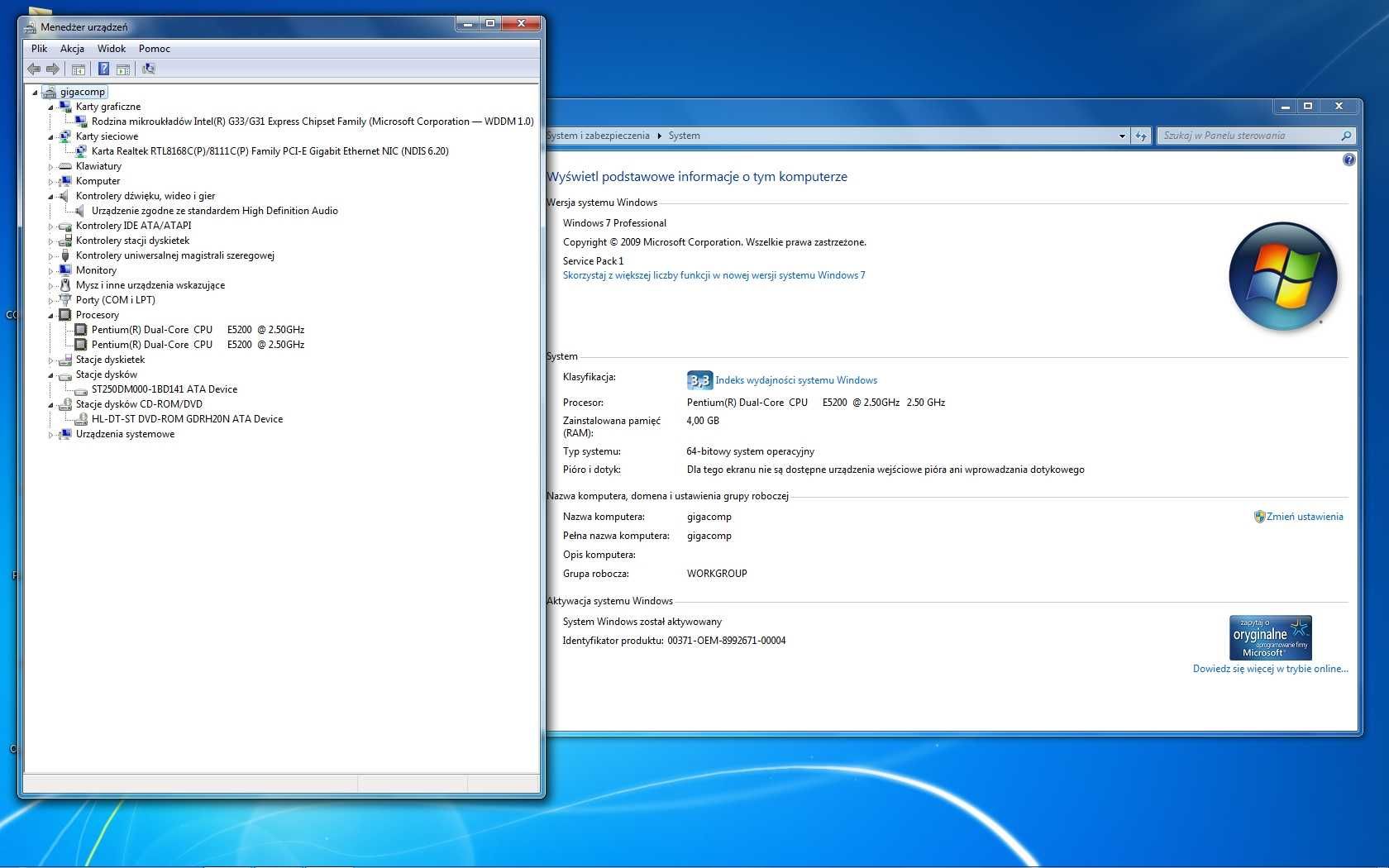Click the Karty graficzne display adapter icon
The width and height of the screenshot is (1389, 868).
tap(65, 107)
